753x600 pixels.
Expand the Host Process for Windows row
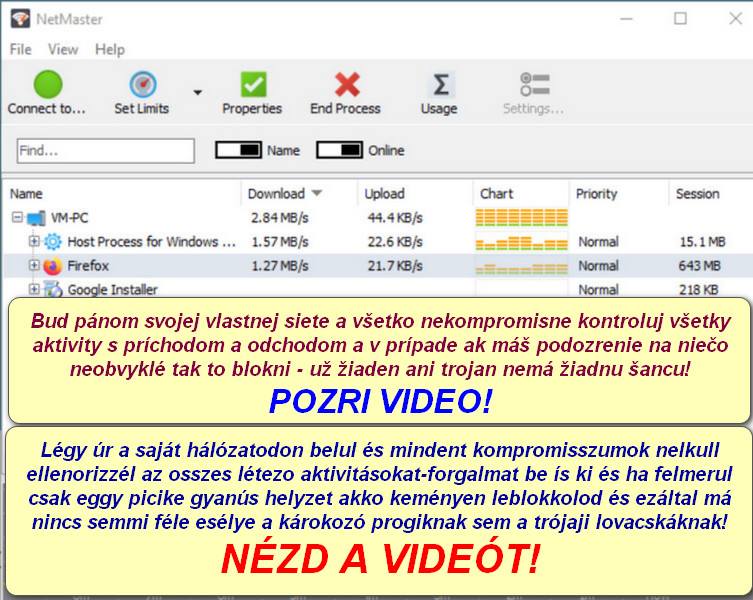coord(34,241)
